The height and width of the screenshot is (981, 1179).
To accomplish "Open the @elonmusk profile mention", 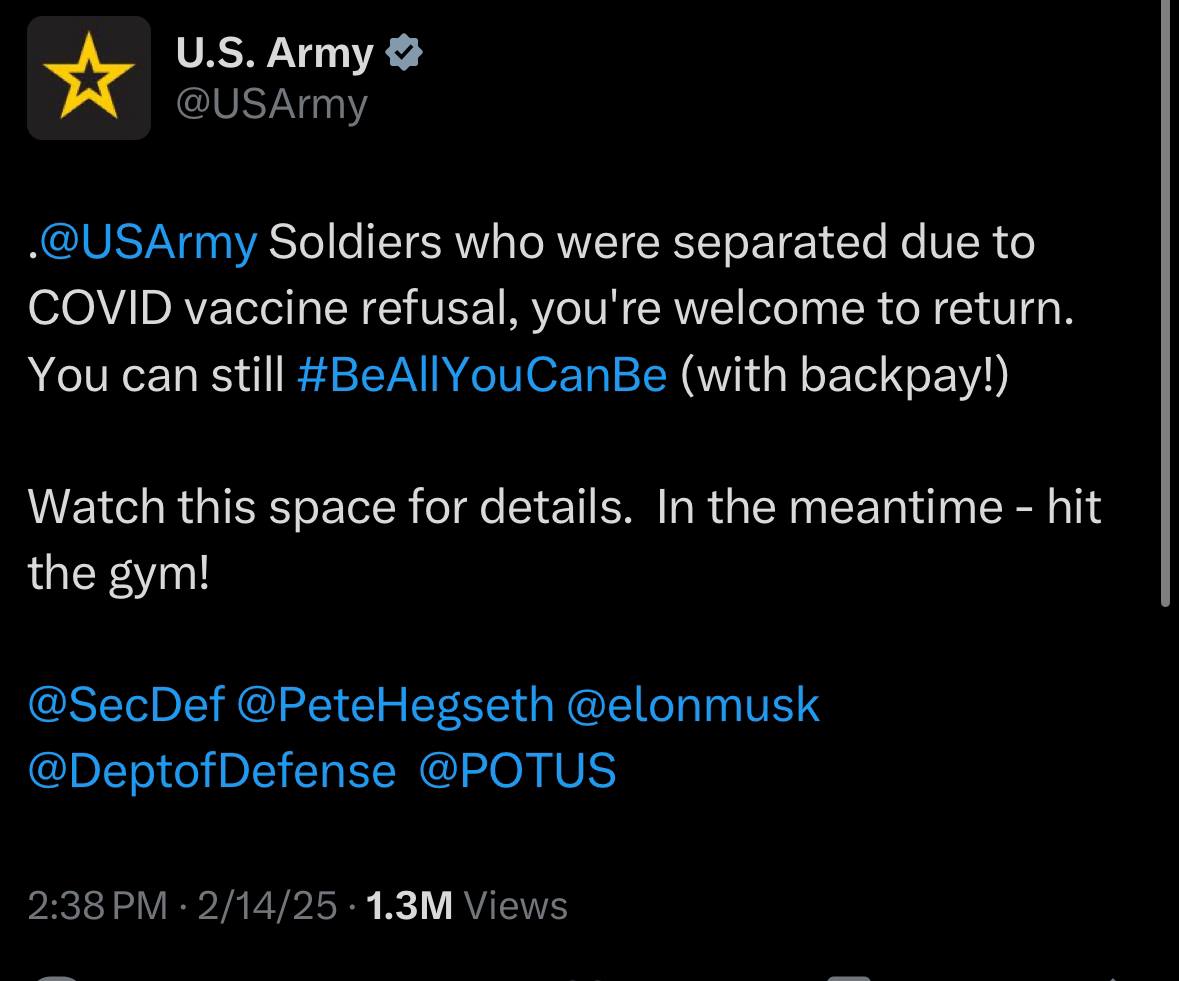I will pos(693,704).
